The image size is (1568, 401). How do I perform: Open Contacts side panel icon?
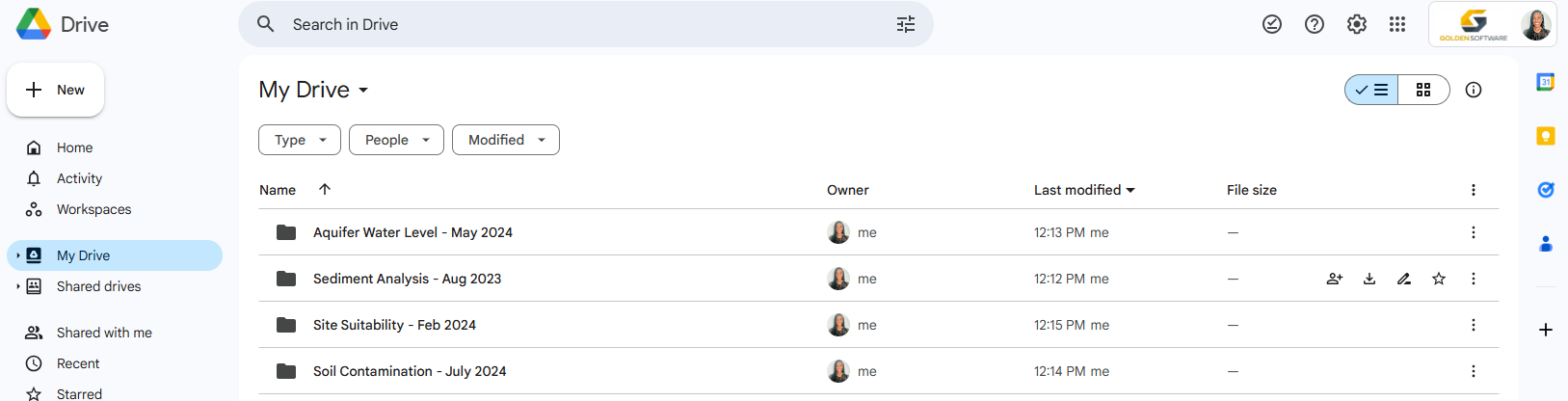coord(1545,244)
